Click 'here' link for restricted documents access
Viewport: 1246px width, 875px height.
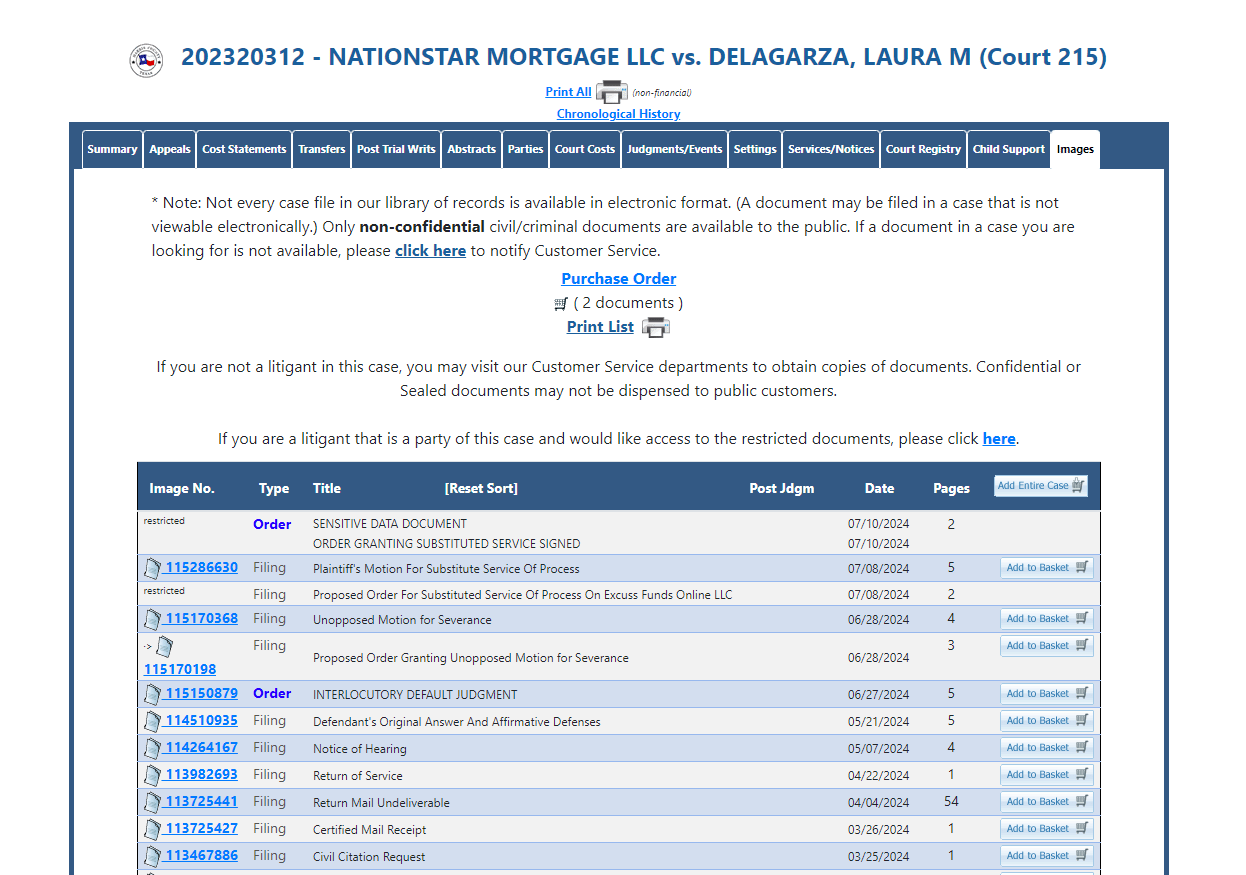(x=999, y=439)
